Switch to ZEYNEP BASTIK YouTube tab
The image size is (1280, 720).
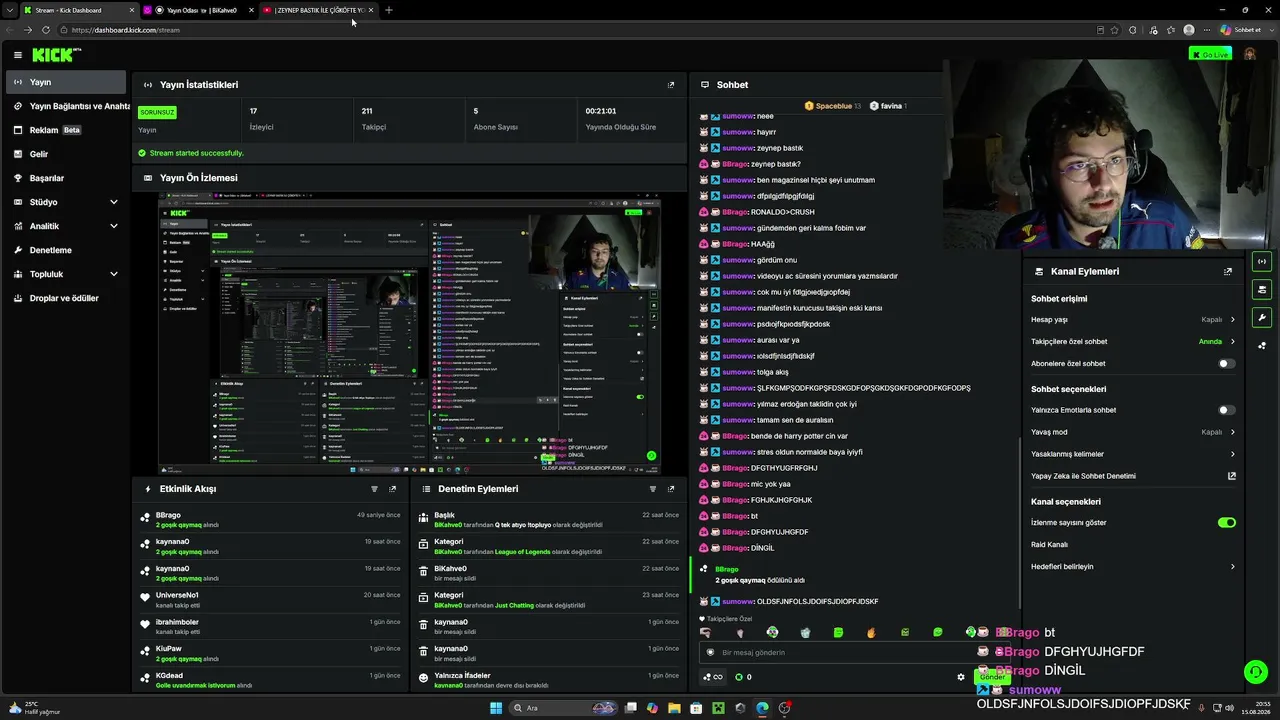click(318, 10)
